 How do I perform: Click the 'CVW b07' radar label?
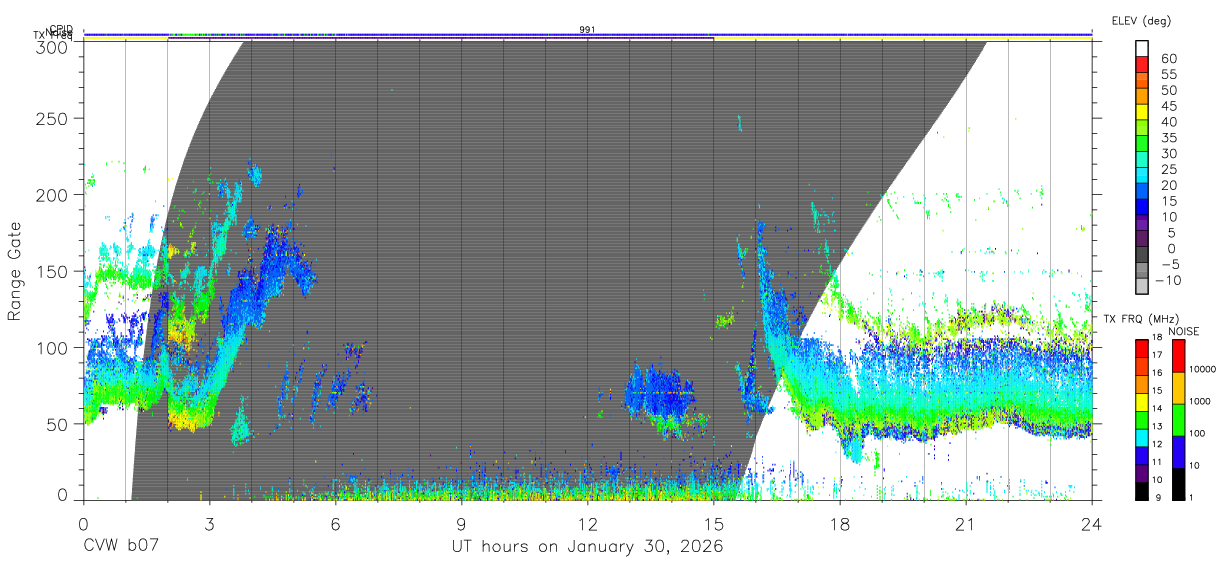tap(120, 547)
